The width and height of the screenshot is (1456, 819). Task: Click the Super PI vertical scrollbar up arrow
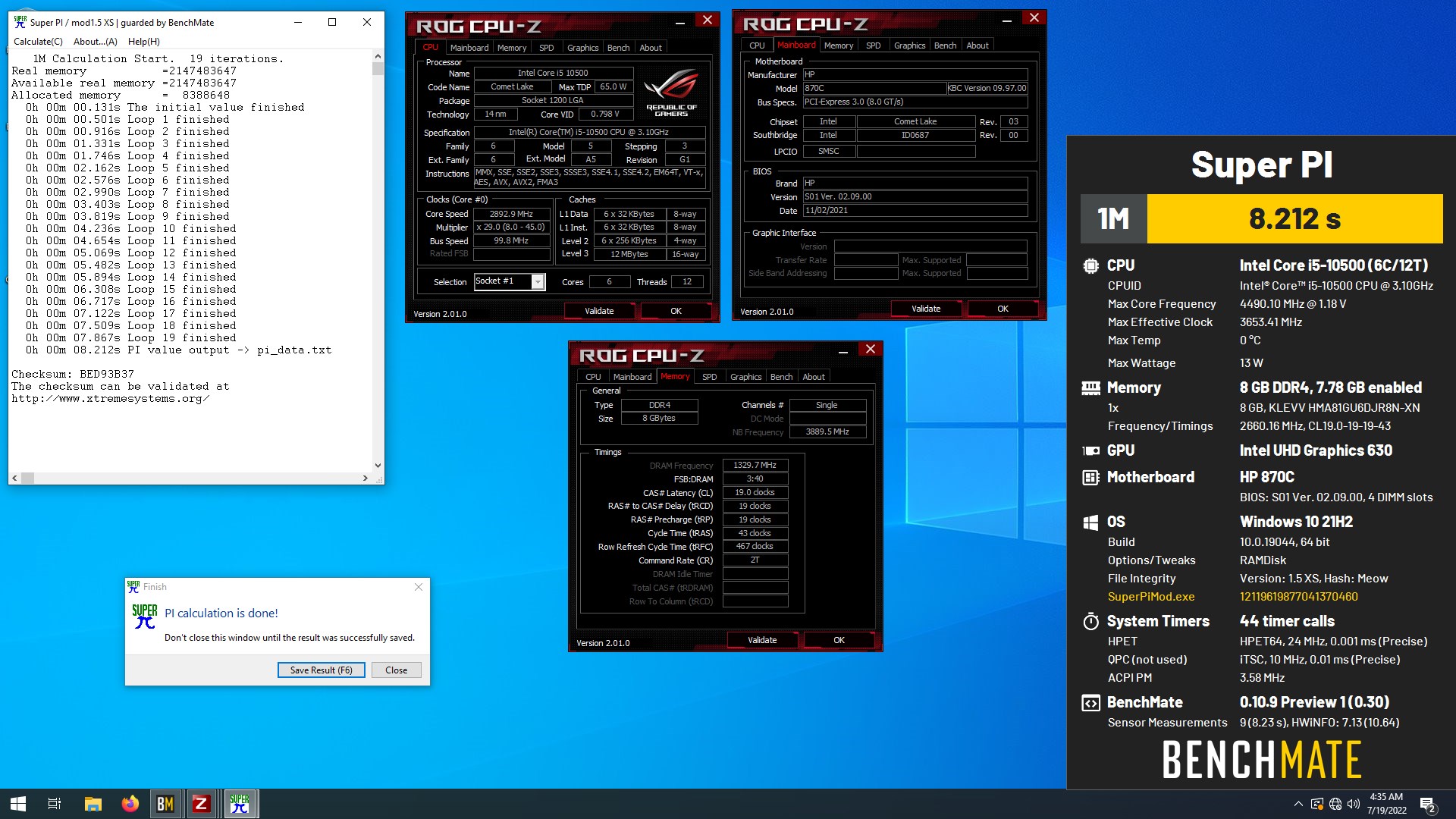pyautogui.click(x=378, y=57)
